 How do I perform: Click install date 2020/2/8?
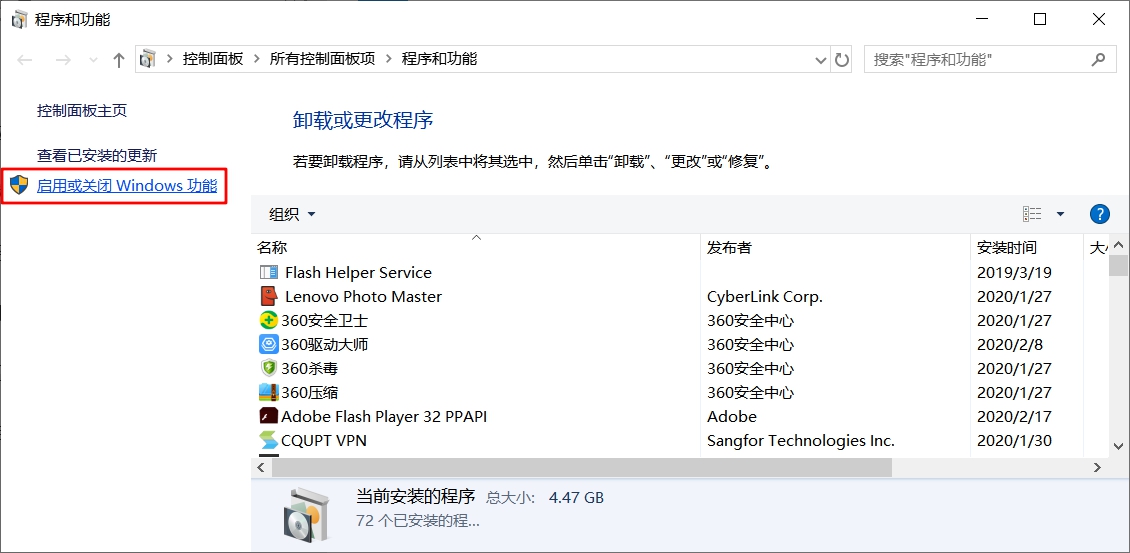point(1010,344)
